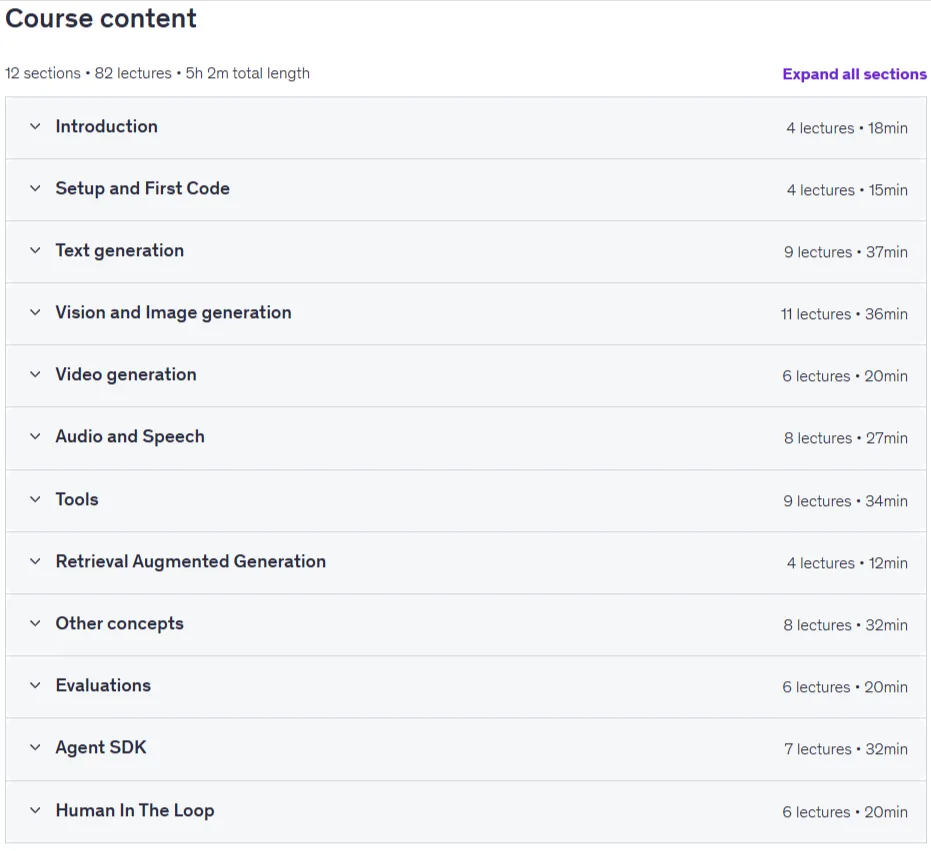The image size is (931, 851).
Task: Expand the Other concepts chevron
Action: [x=36, y=623]
